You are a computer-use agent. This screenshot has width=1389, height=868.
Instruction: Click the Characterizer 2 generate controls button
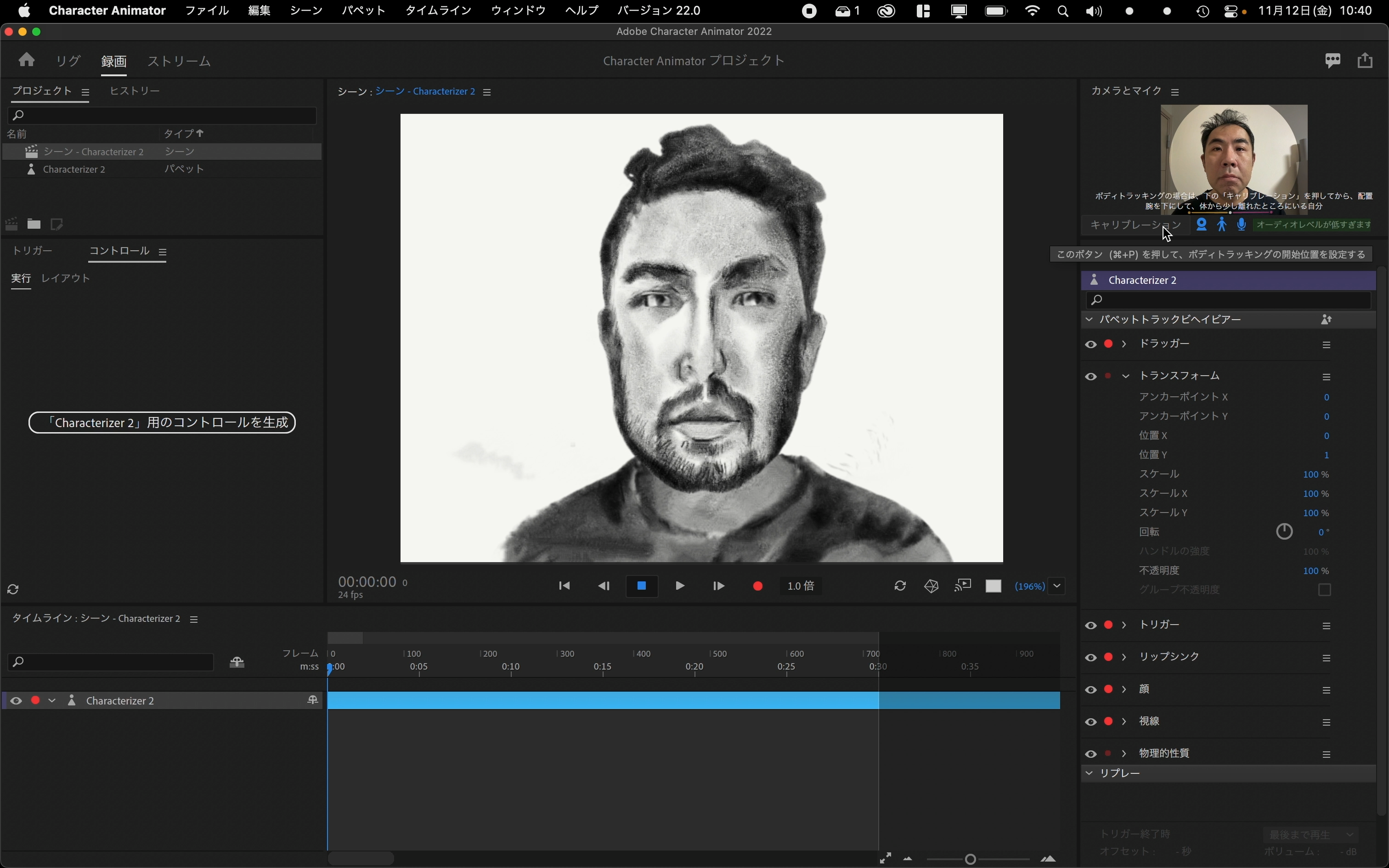162,423
